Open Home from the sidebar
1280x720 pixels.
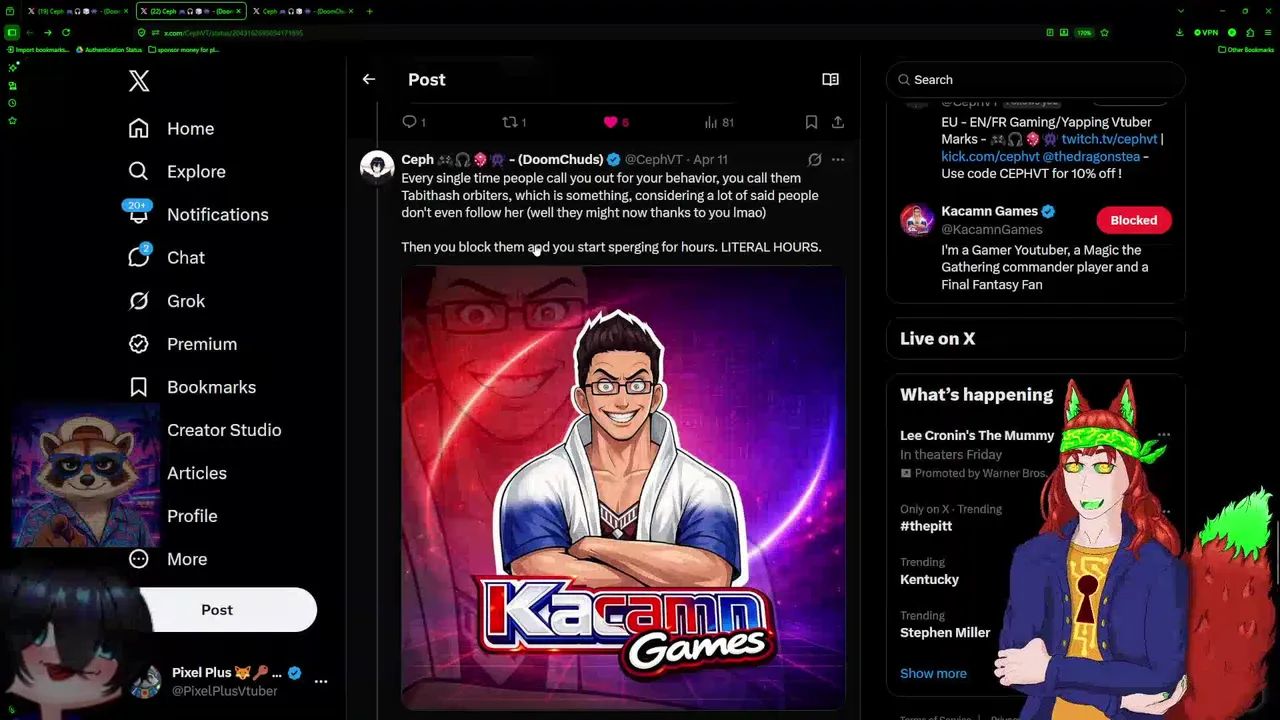(171, 129)
